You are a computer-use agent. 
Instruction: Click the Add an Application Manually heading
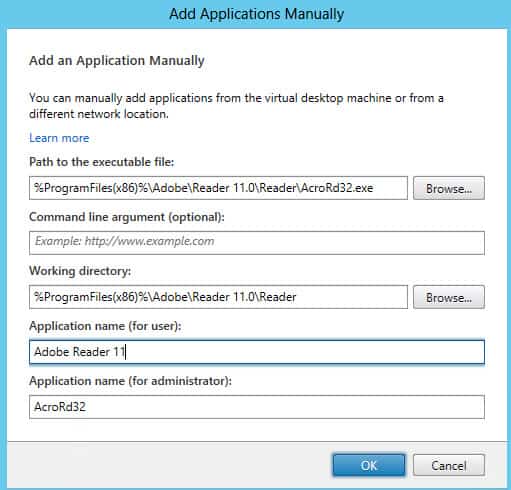click(117, 61)
